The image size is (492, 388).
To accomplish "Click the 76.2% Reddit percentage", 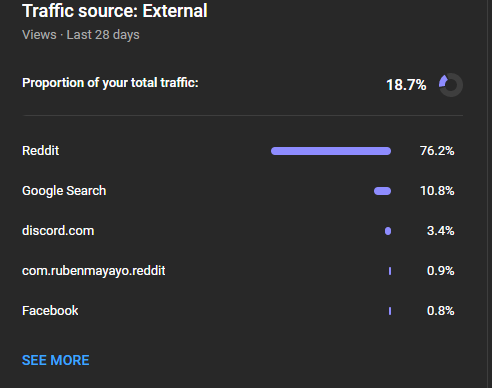I will point(437,151).
